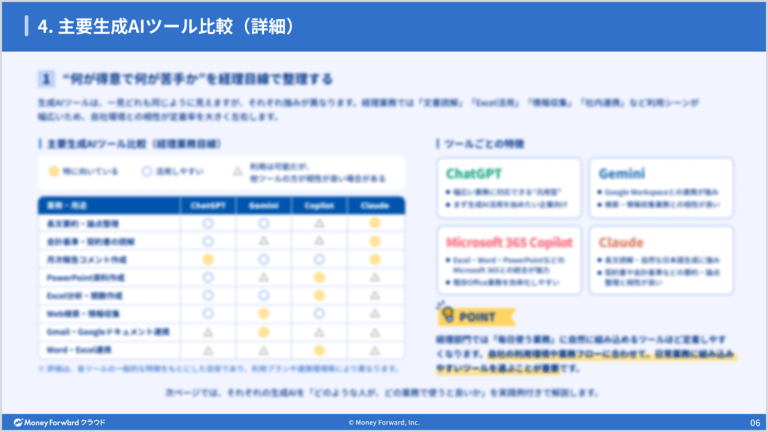Viewport: 768px width, 432px height.
Task: Click the yellow circle legend icon
Action: point(54,171)
